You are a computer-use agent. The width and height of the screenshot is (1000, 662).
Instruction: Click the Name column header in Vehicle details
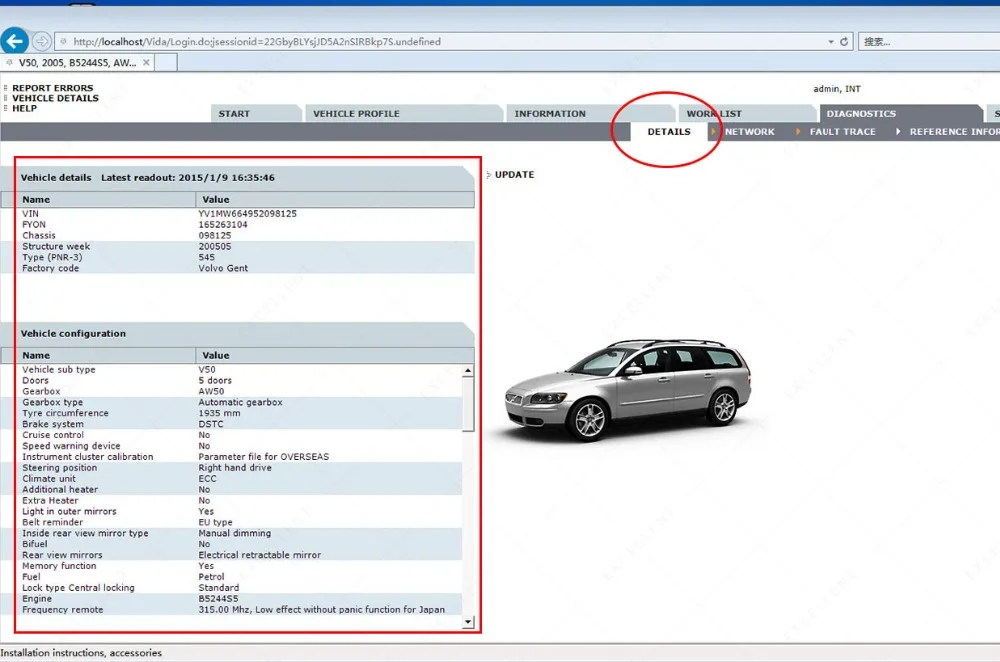tap(98, 200)
